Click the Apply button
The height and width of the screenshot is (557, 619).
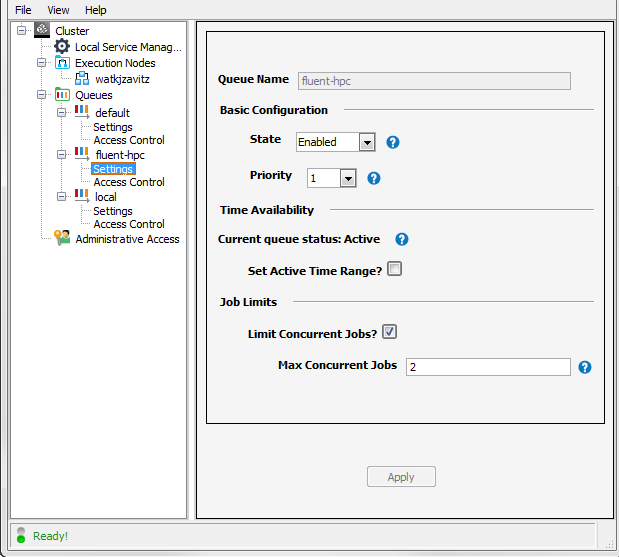point(401,477)
